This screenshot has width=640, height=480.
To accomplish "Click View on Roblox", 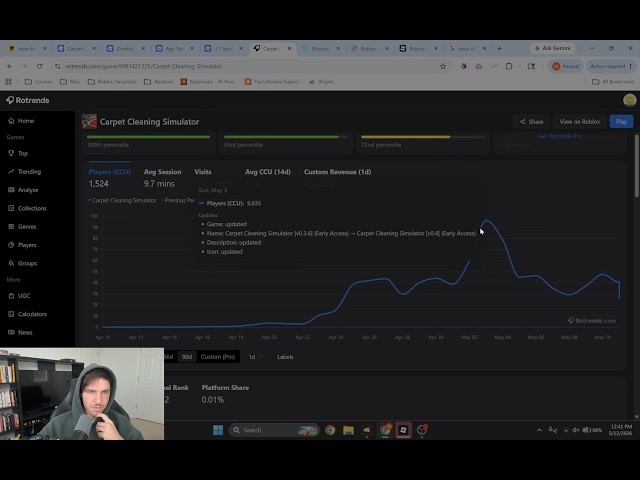I will coord(579,122).
